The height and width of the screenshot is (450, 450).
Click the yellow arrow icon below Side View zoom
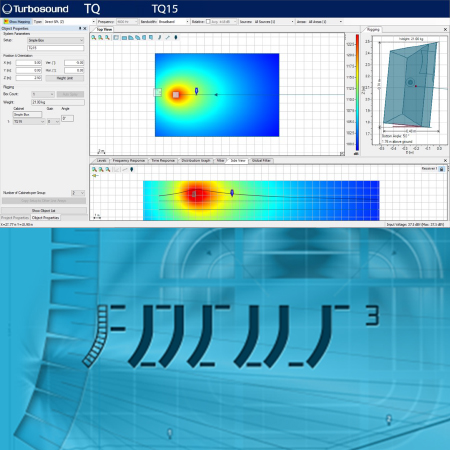95,176
